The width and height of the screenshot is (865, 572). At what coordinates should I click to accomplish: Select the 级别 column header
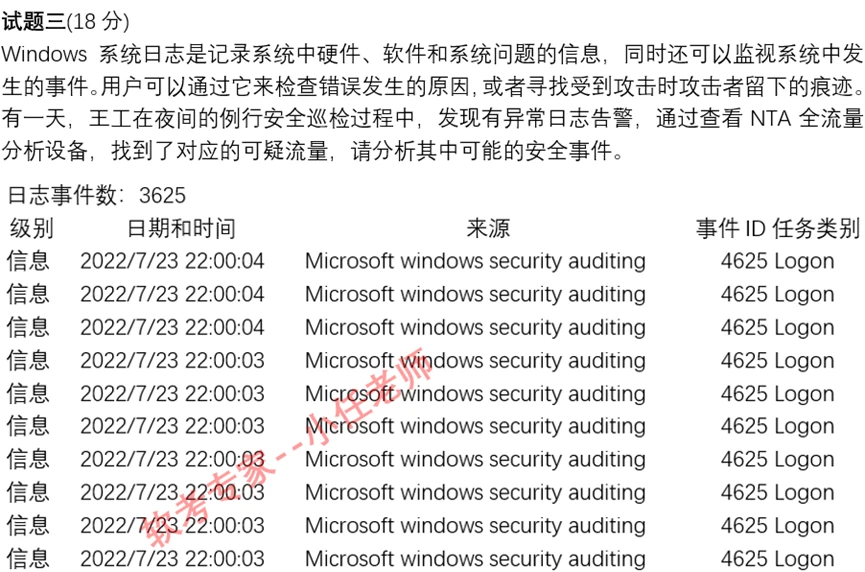coord(31,228)
